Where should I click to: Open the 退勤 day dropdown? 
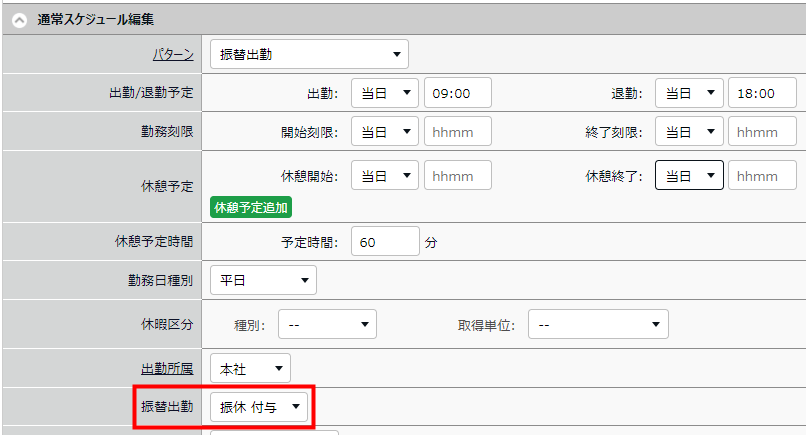689,93
